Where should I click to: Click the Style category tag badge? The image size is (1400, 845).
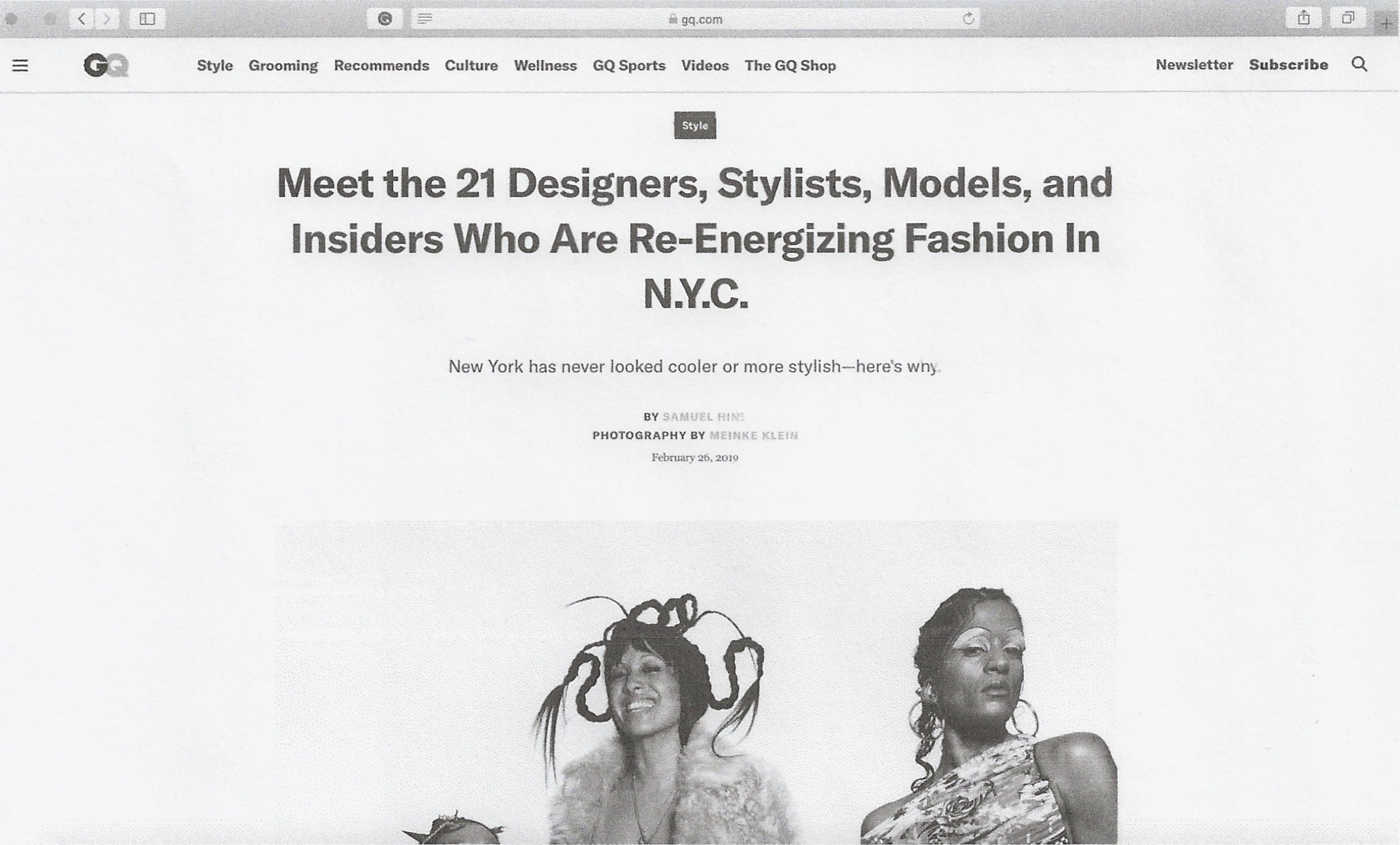click(695, 125)
